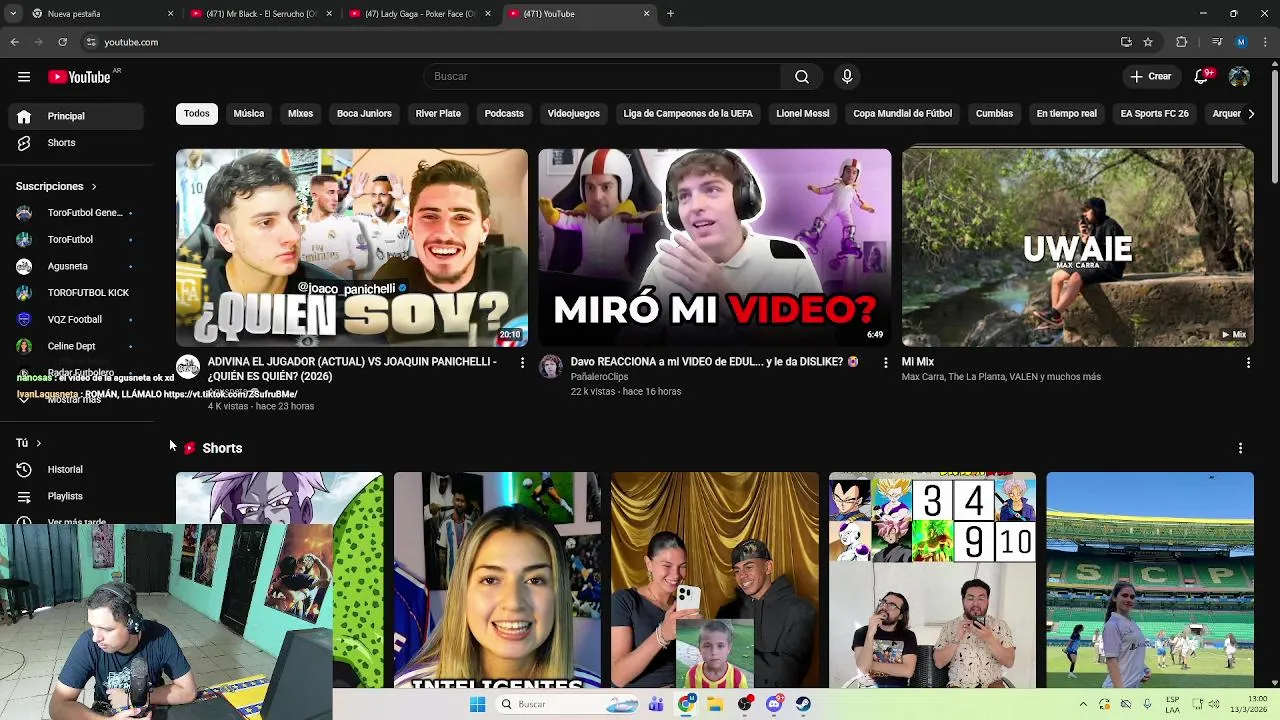View site information for youtube.com
The height and width of the screenshot is (720, 1280).
(91, 42)
